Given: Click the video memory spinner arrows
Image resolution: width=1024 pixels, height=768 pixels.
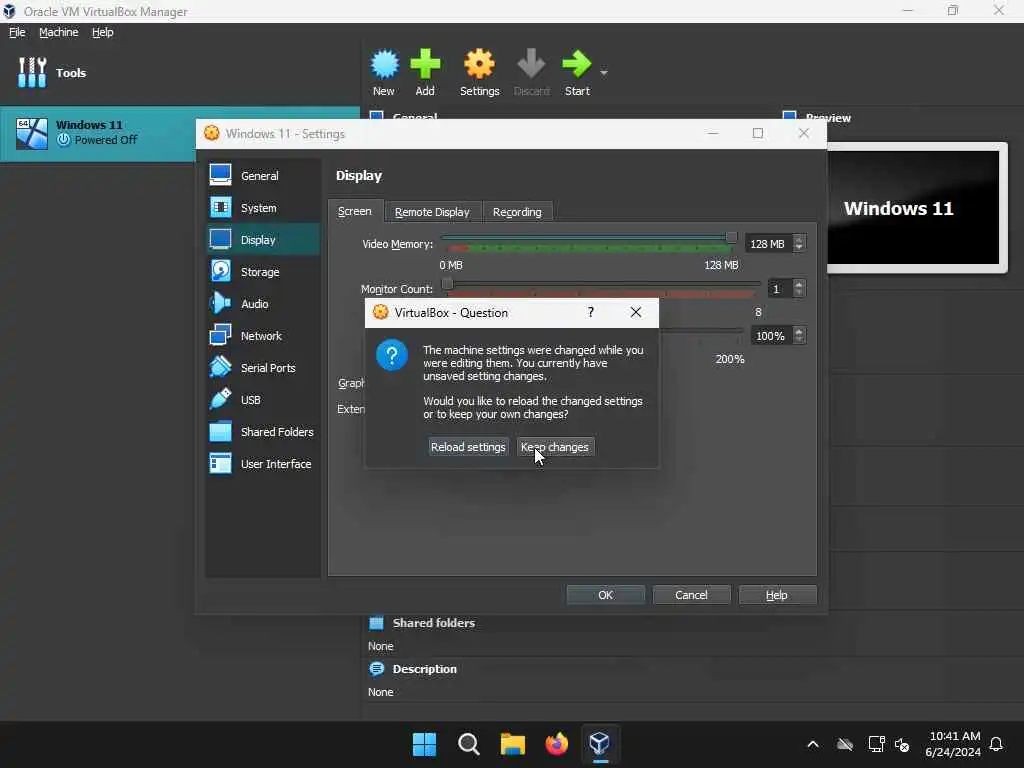Looking at the screenshot, I should (799, 244).
